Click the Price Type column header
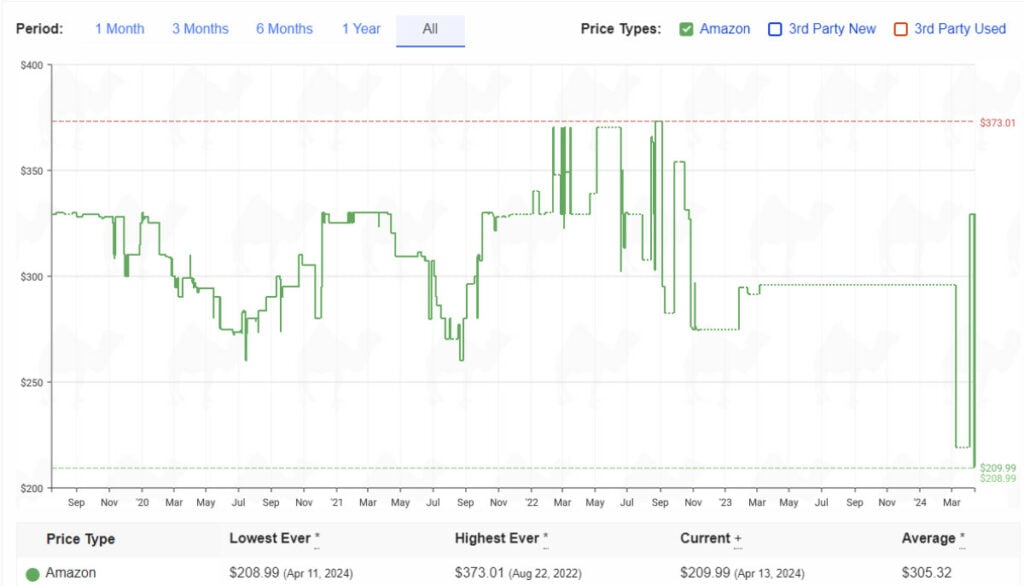 pos(80,539)
